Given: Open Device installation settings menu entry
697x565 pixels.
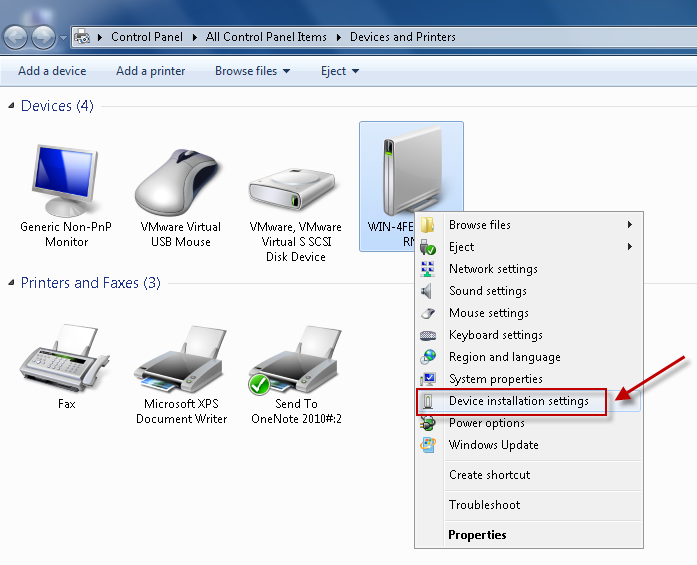Looking at the screenshot, I should [529, 401].
